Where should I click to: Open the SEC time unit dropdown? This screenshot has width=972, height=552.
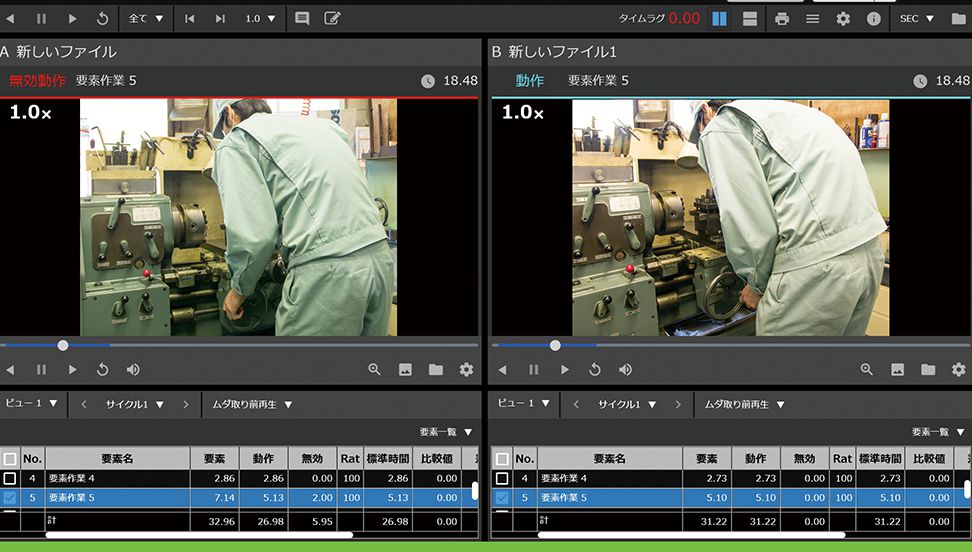pos(919,19)
